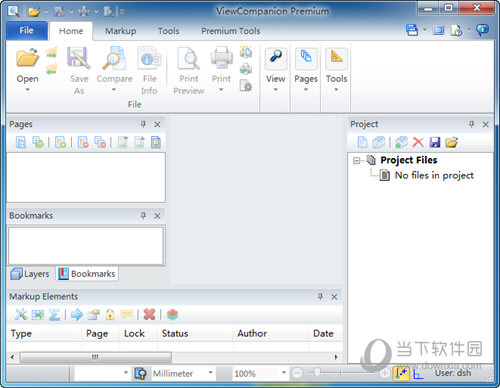Expand the Tools group dropdown arrow

pyautogui.click(x=336, y=89)
